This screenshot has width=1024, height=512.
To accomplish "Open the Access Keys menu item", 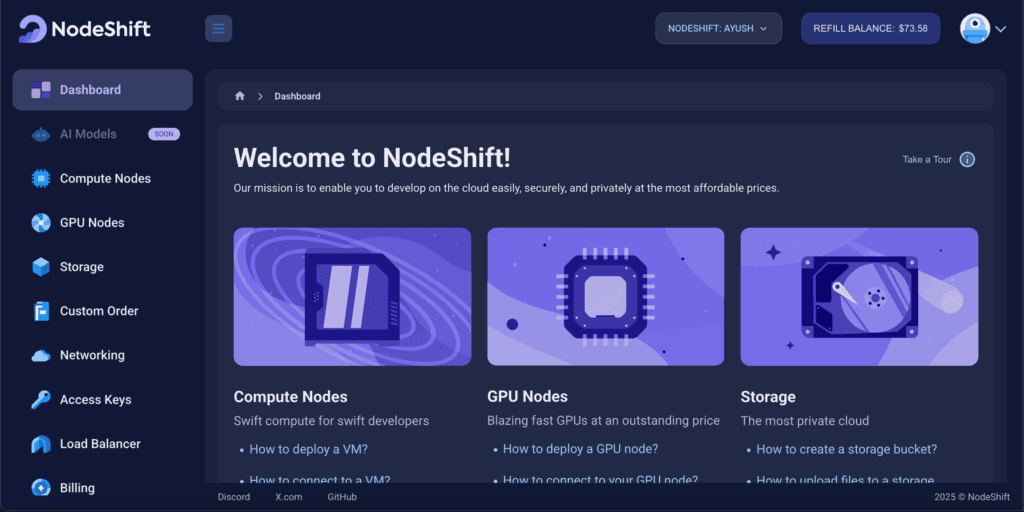I will (103, 400).
